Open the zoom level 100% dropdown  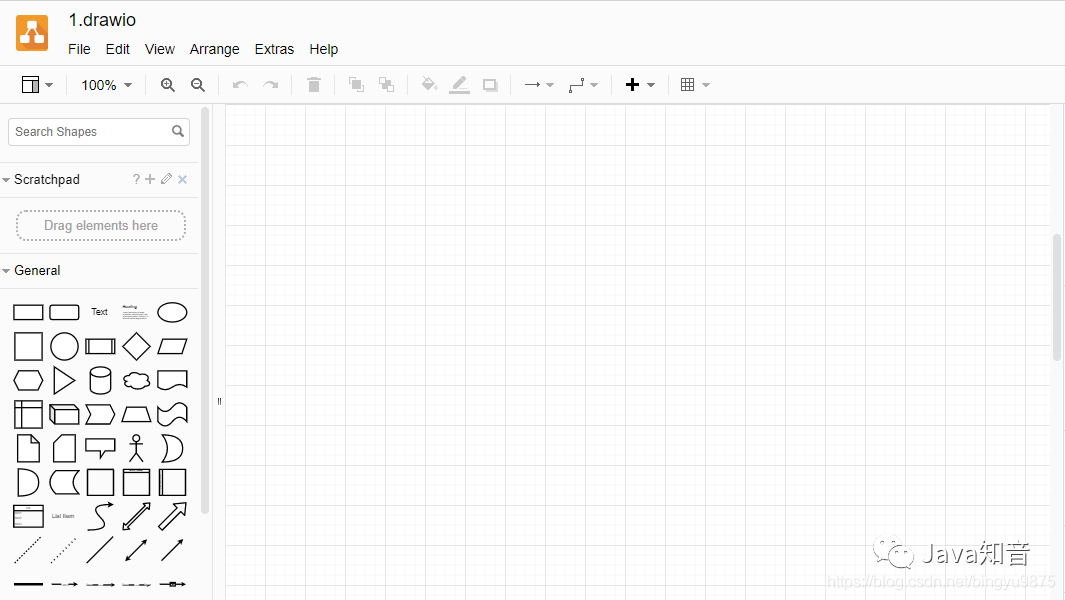point(106,85)
